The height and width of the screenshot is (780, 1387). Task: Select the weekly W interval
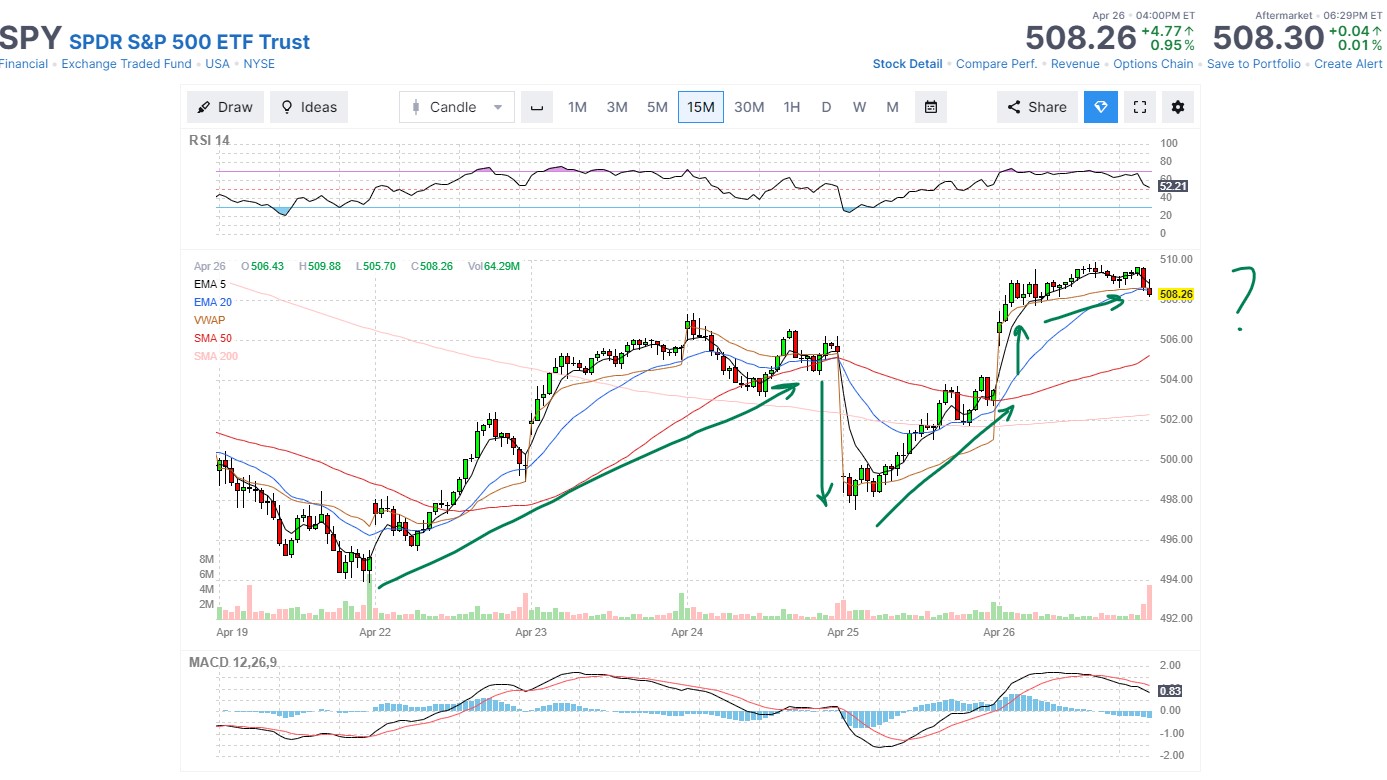[859, 107]
